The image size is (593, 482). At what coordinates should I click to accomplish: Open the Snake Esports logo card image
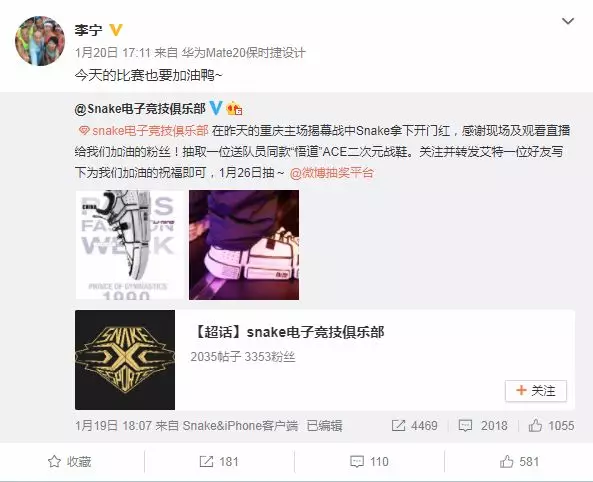tap(125, 360)
